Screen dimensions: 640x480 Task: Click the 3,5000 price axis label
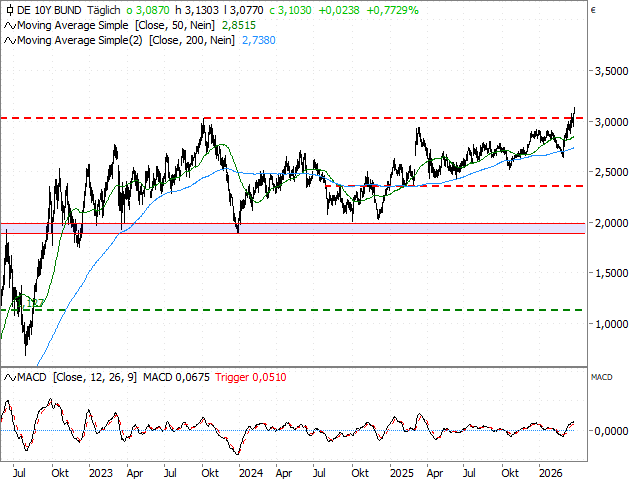coord(610,72)
